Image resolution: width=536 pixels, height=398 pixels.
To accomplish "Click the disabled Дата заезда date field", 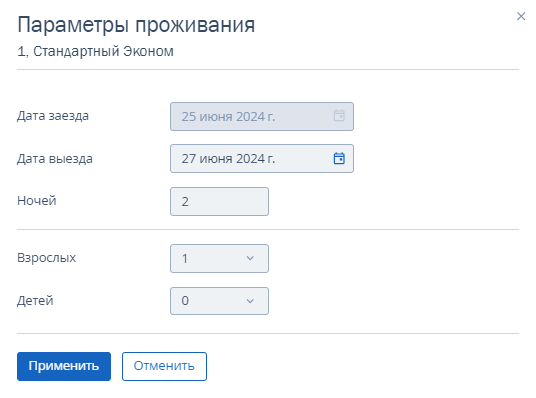I will coord(262,116).
